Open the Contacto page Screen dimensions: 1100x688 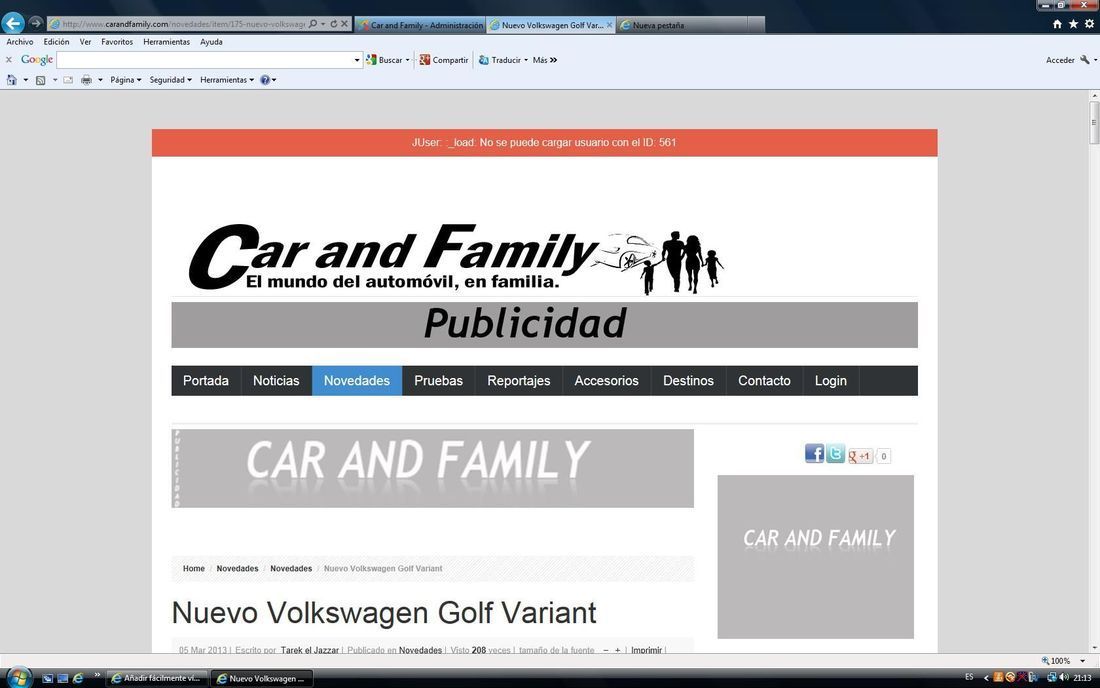coord(764,381)
